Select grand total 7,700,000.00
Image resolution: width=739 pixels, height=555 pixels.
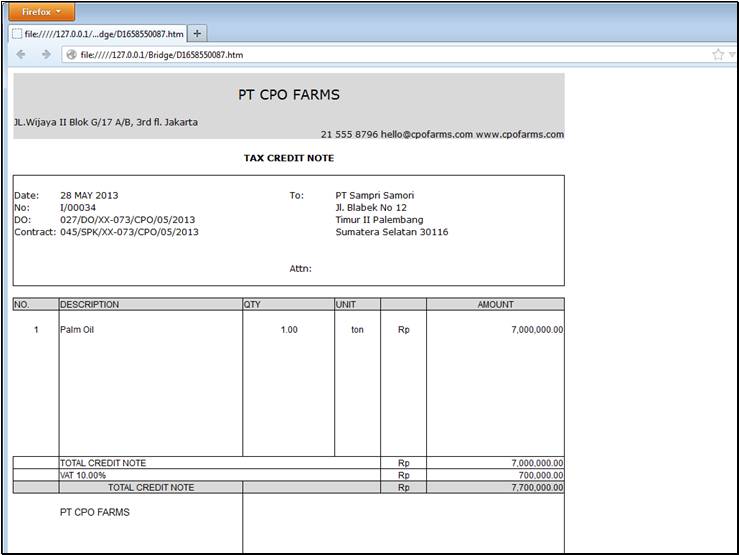click(x=537, y=487)
